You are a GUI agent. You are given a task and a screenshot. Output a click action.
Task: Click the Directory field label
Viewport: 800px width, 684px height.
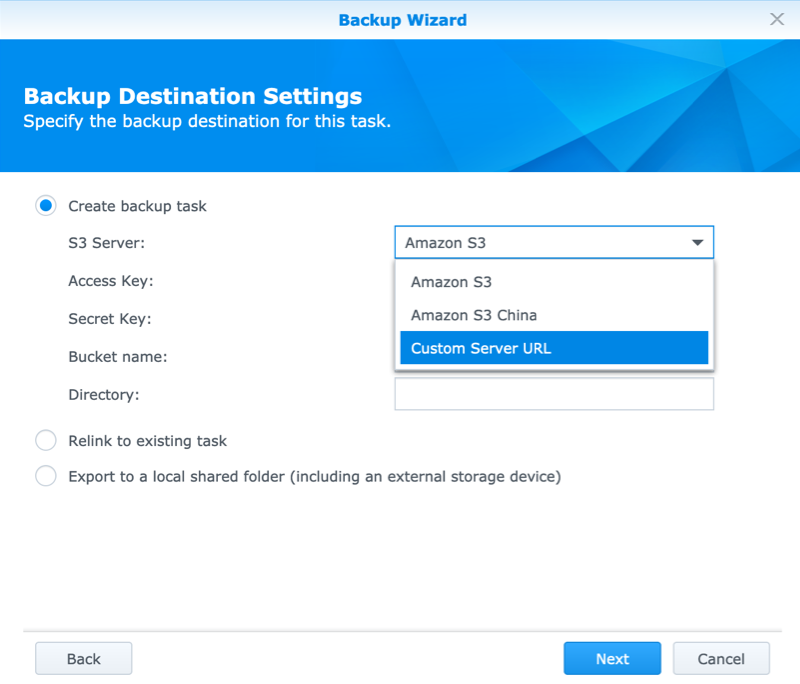[103, 394]
